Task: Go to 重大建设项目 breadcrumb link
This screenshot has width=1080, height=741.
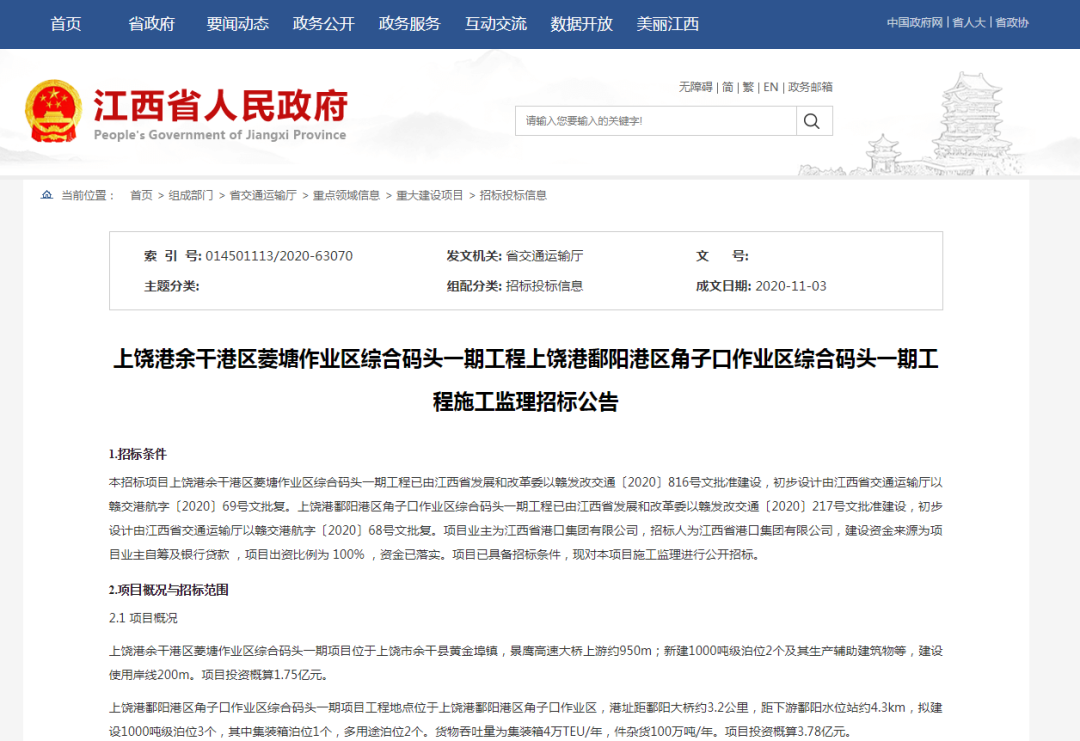Action: point(430,195)
